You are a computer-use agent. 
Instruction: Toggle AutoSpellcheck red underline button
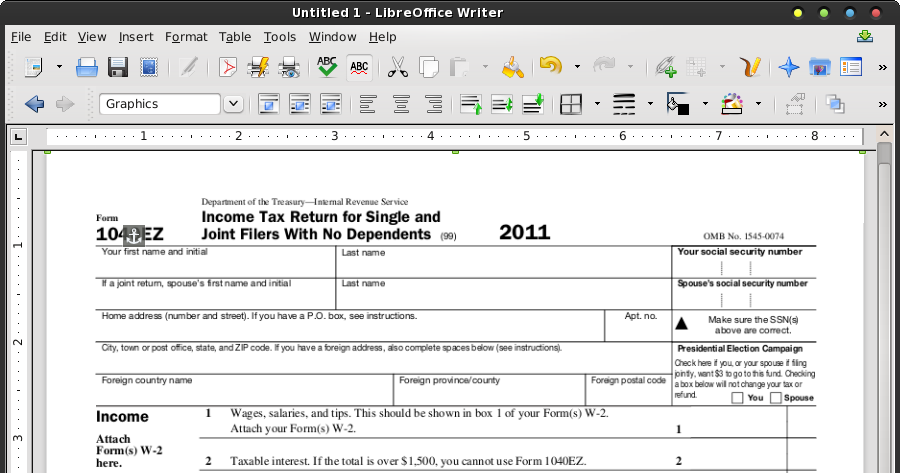(359, 67)
